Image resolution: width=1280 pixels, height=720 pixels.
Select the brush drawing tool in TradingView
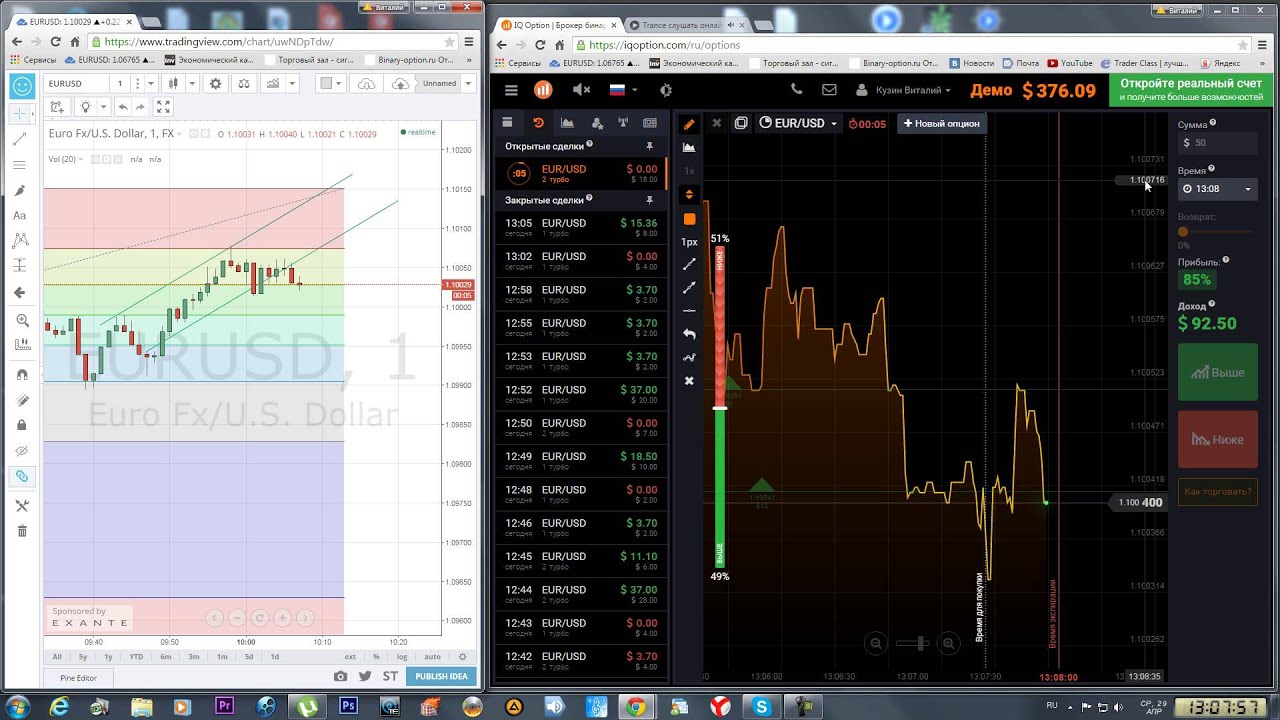pyautogui.click(x=21, y=190)
